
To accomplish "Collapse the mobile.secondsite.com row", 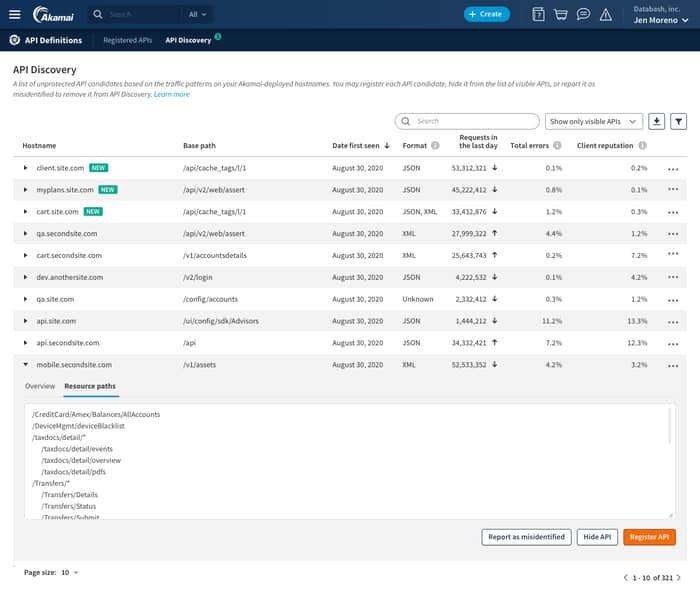I will 26,365.
